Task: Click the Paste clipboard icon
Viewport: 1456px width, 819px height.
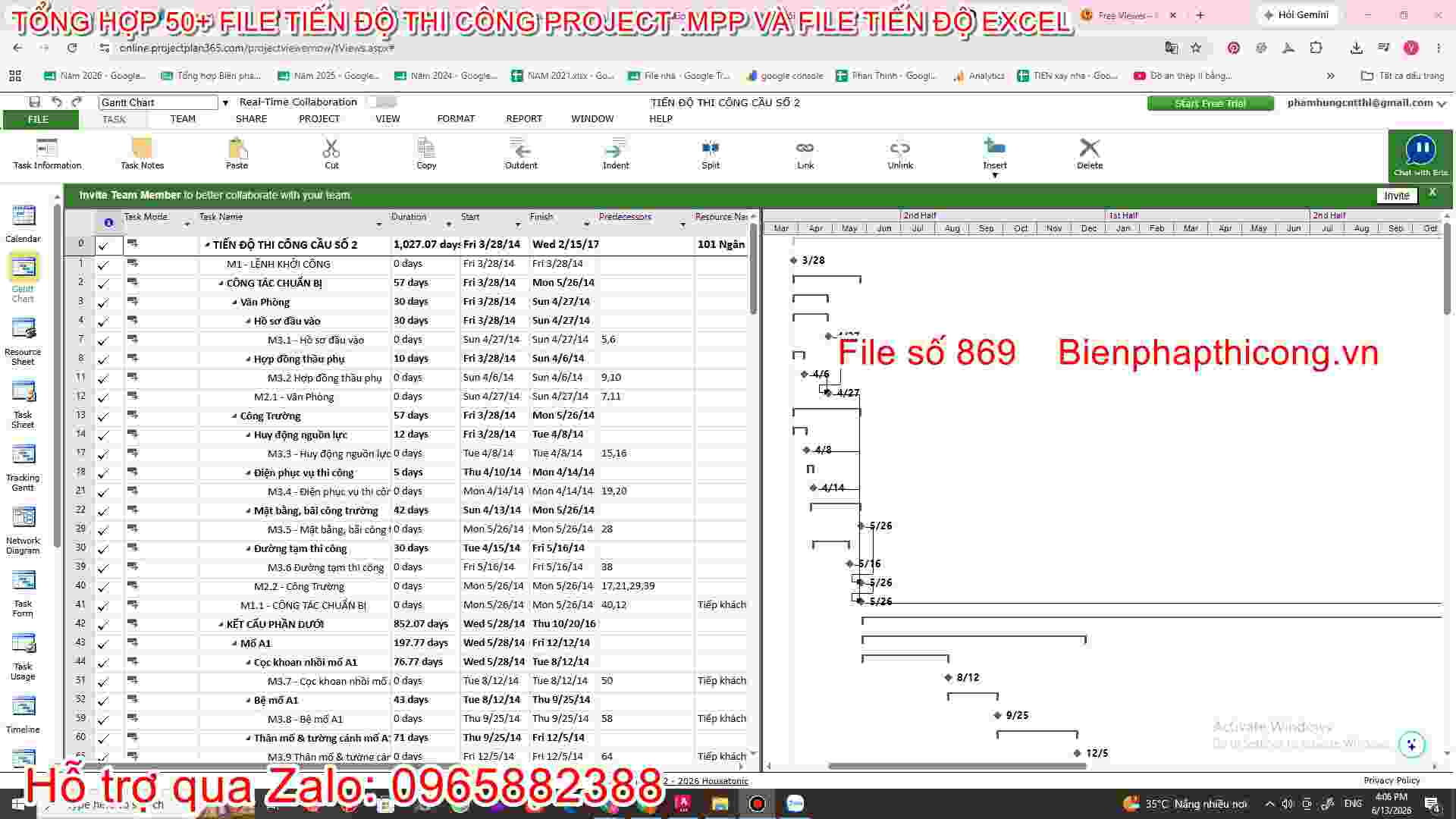Action: (237, 148)
